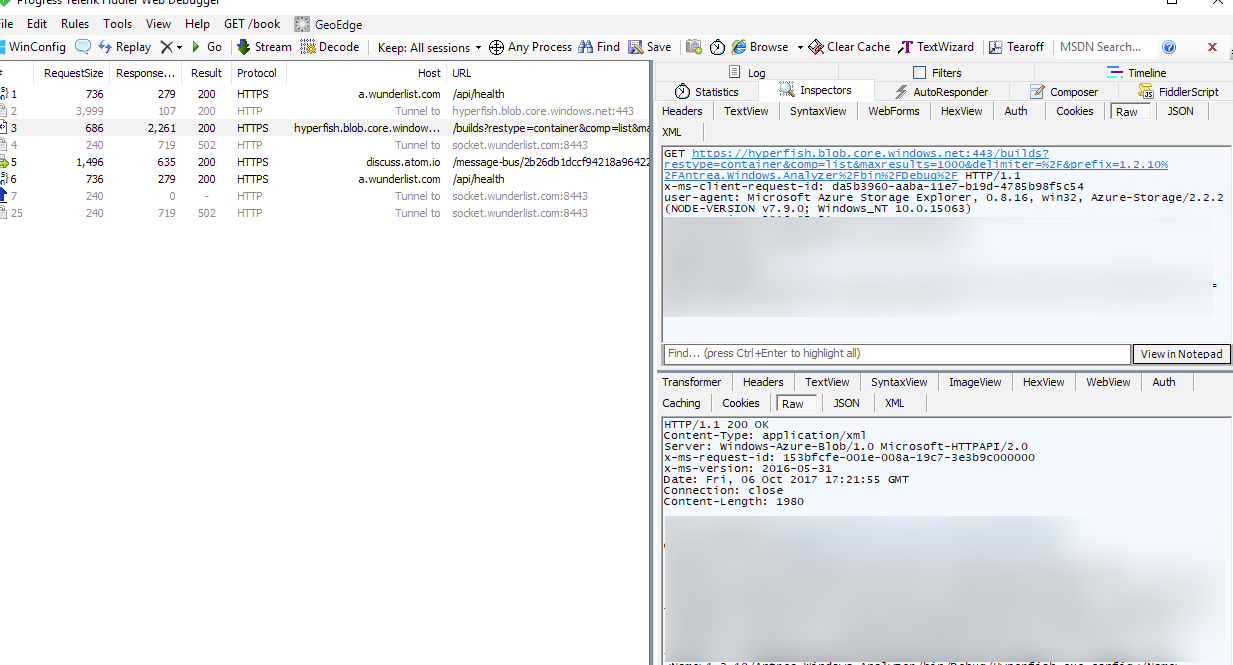Viewport: 1233px width, 665px height.
Task: Select response Caching inspector tab
Action: (681, 403)
